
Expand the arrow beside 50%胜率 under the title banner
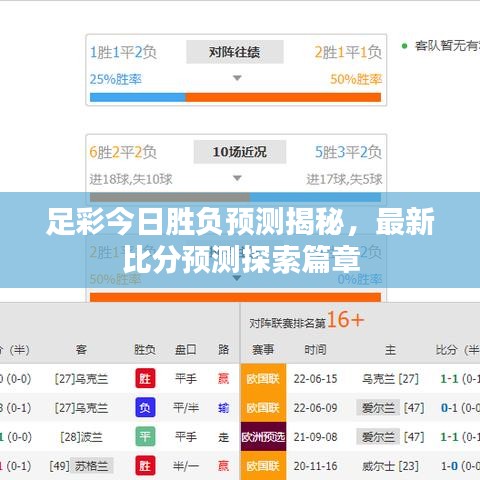click(237, 278)
